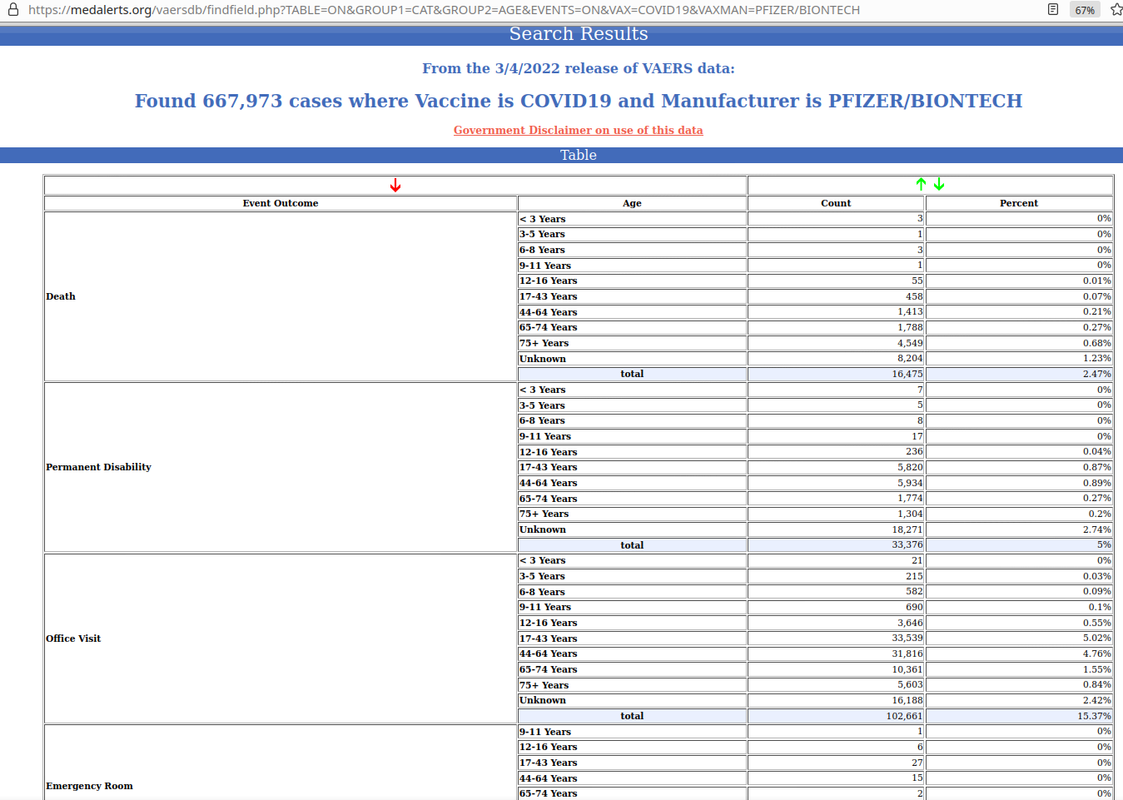Screen dimensions: 1123x800
Task: Click Death count 16,475 total
Action: point(836,374)
